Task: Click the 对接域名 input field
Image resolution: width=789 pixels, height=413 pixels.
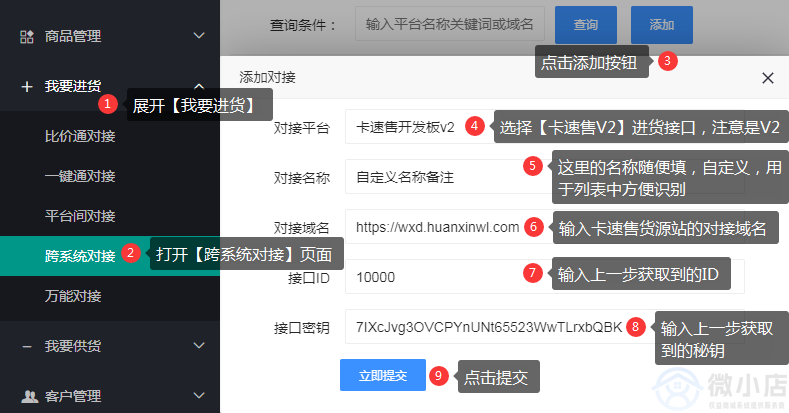Action: click(x=544, y=227)
